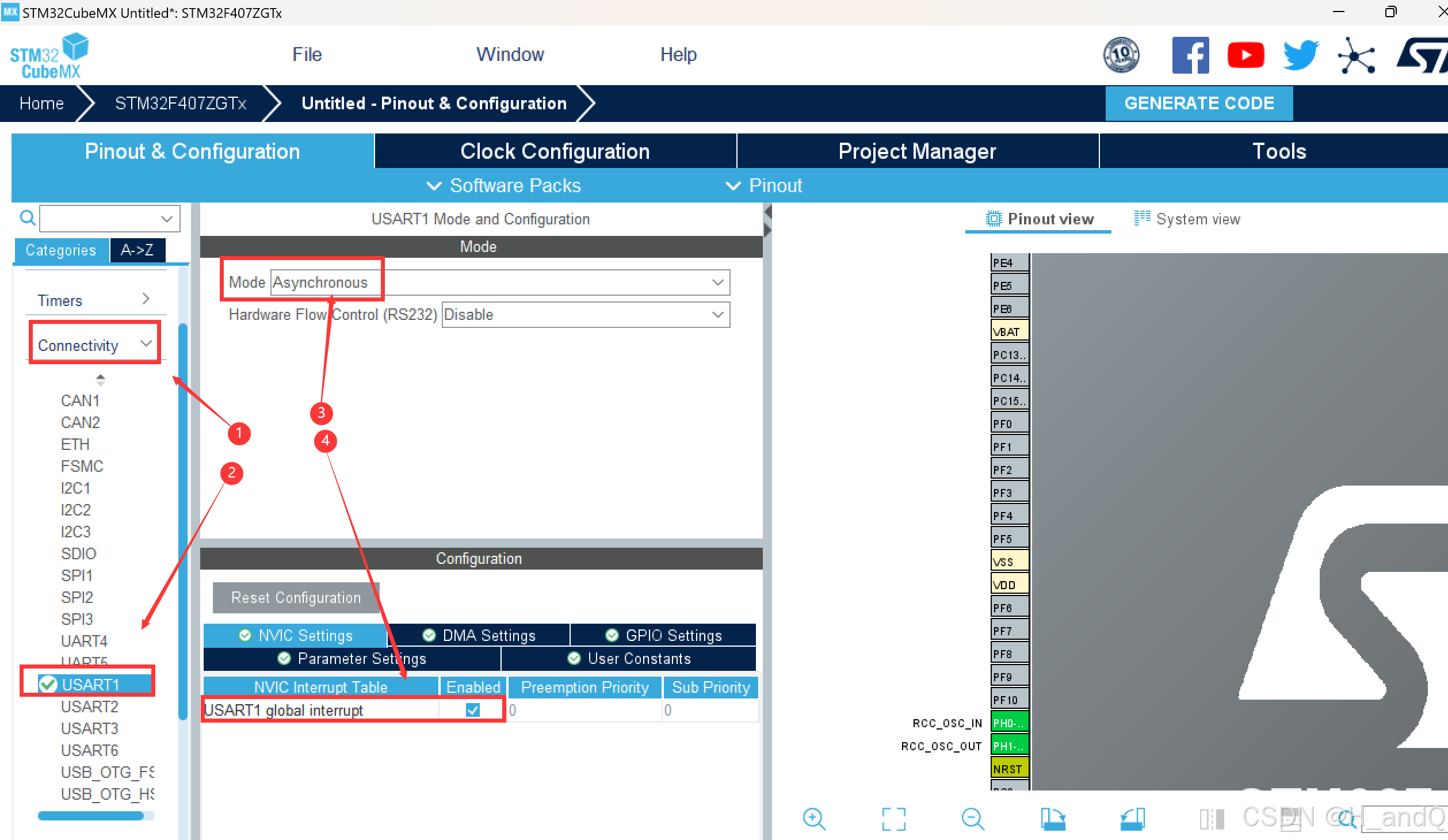Click the search magnifier icon in sidebar
The height and width of the screenshot is (840, 1448).
coord(27,218)
